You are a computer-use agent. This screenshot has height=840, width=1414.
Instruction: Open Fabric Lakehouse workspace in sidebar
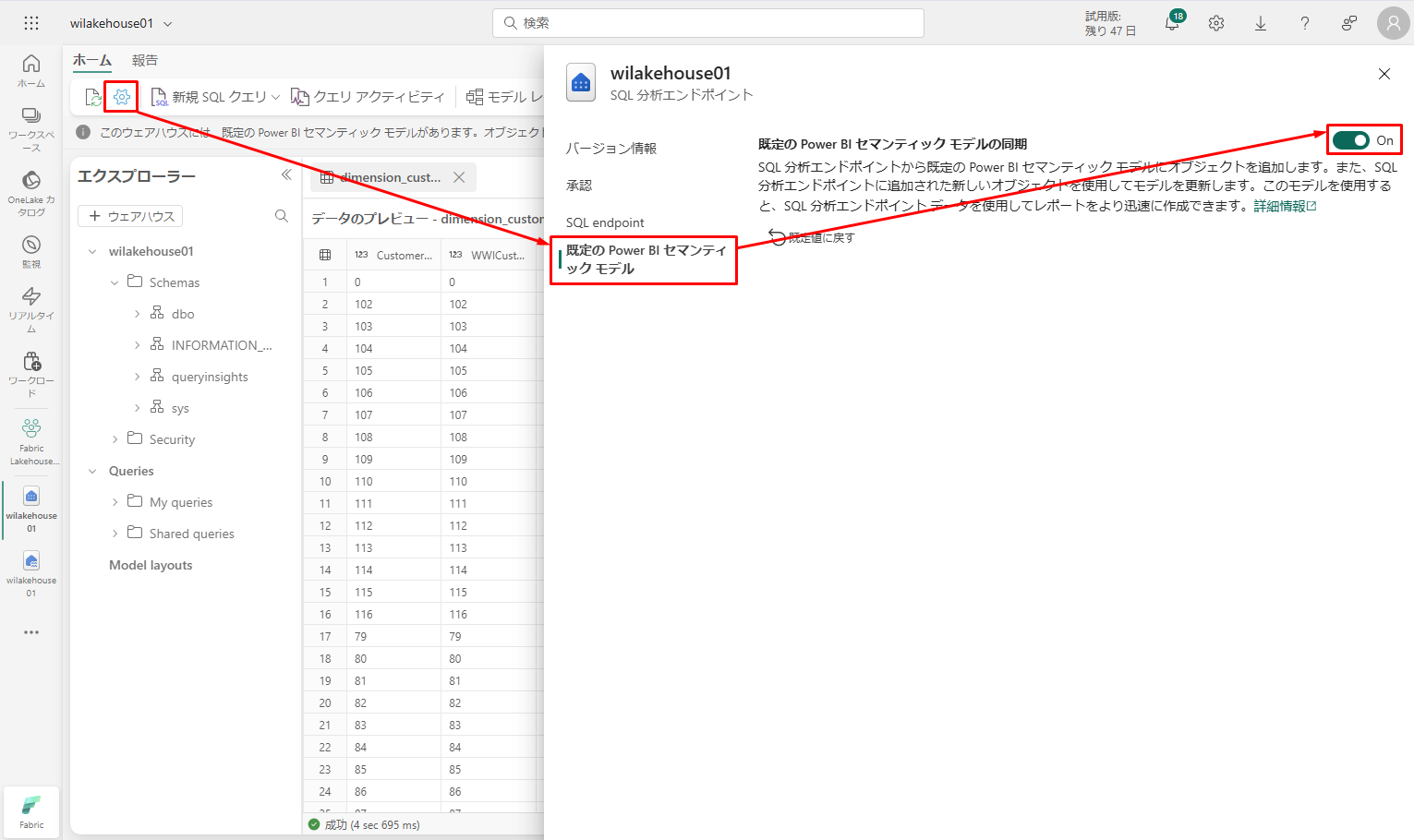(x=31, y=441)
